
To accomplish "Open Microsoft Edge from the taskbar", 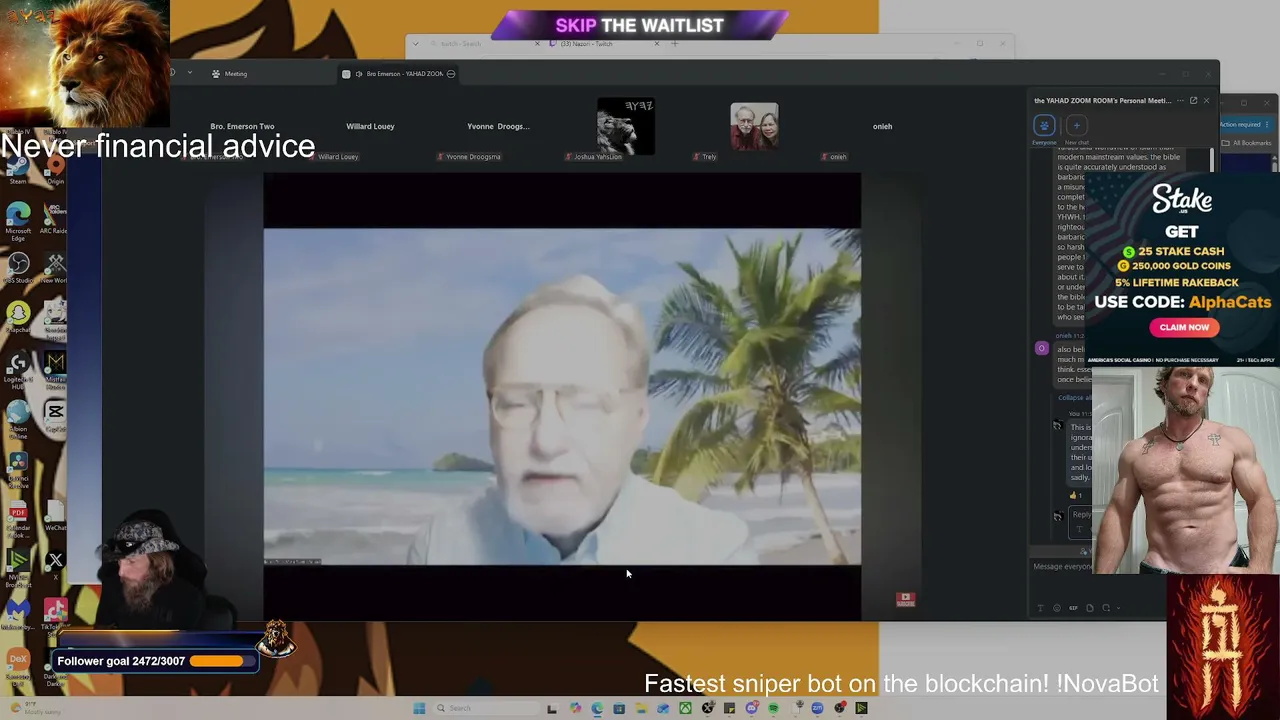I will (597, 708).
